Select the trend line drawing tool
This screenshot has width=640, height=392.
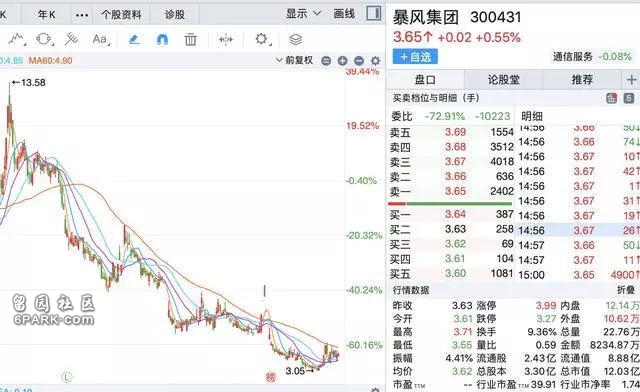(x=17, y=39)
